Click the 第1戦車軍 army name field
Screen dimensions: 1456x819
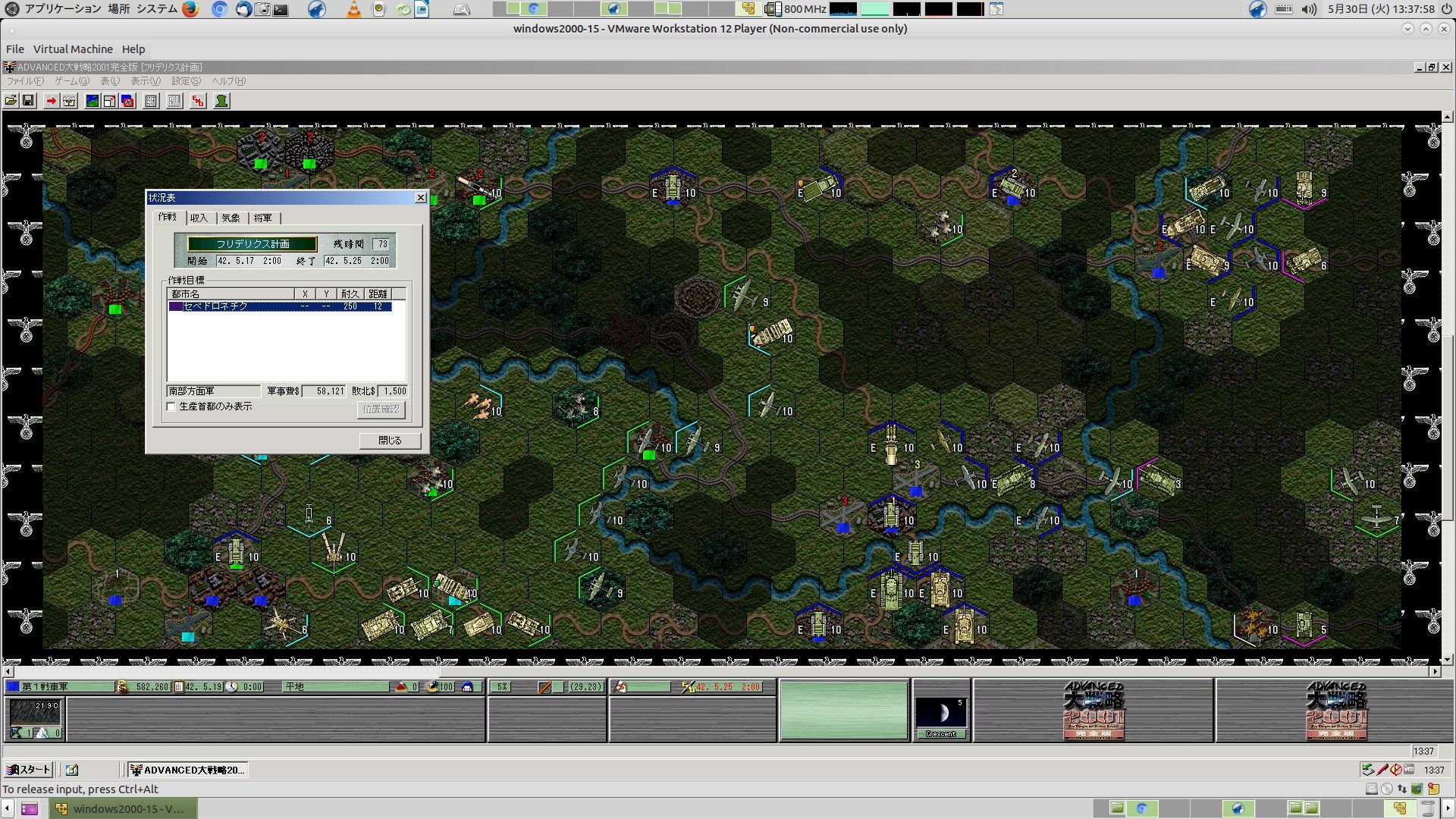[67, 687]
